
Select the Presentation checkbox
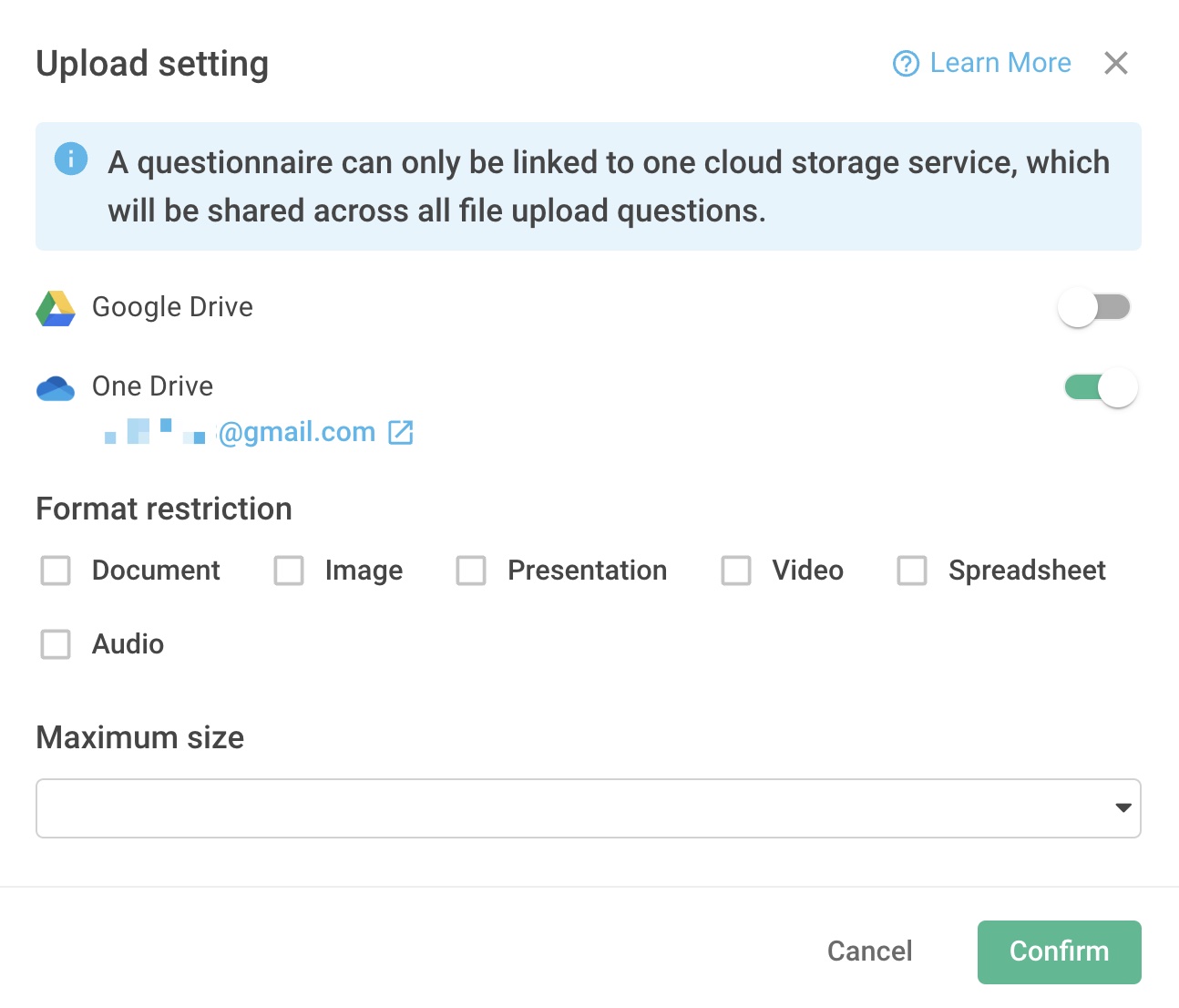(x=471, y=571)
